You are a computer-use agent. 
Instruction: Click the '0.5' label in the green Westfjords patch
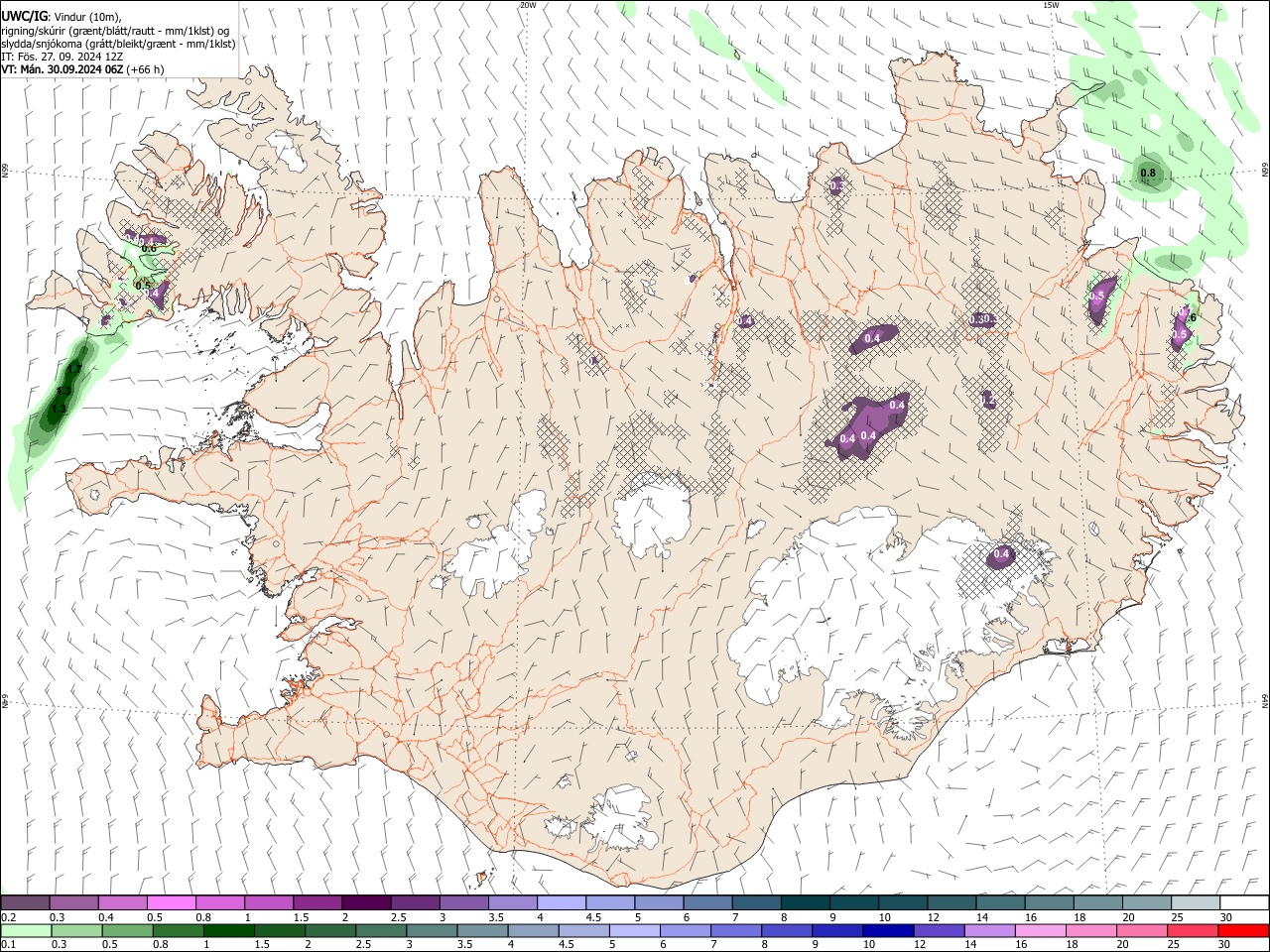tap(142, 286)
